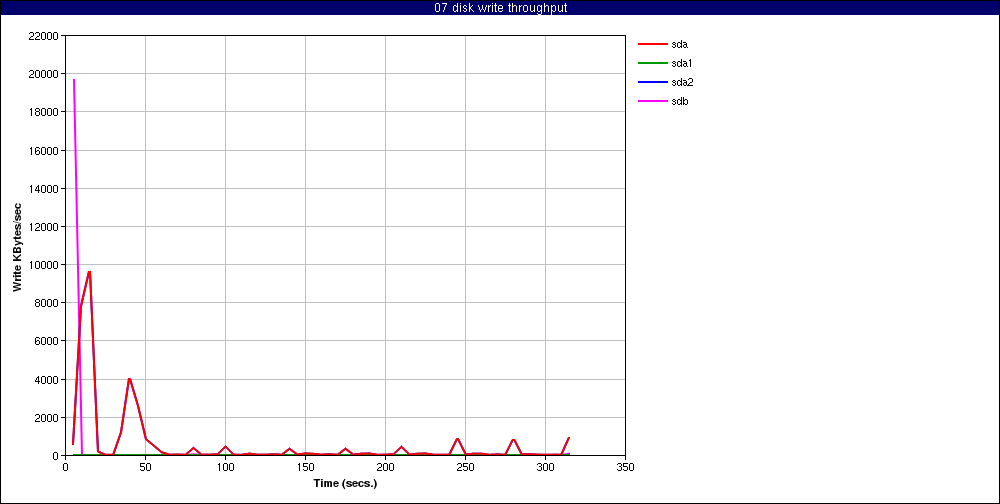This screenshot has width=1000, height=504.
Task: Click the 6000 y-axis tick label
Action: pos(47,341)
